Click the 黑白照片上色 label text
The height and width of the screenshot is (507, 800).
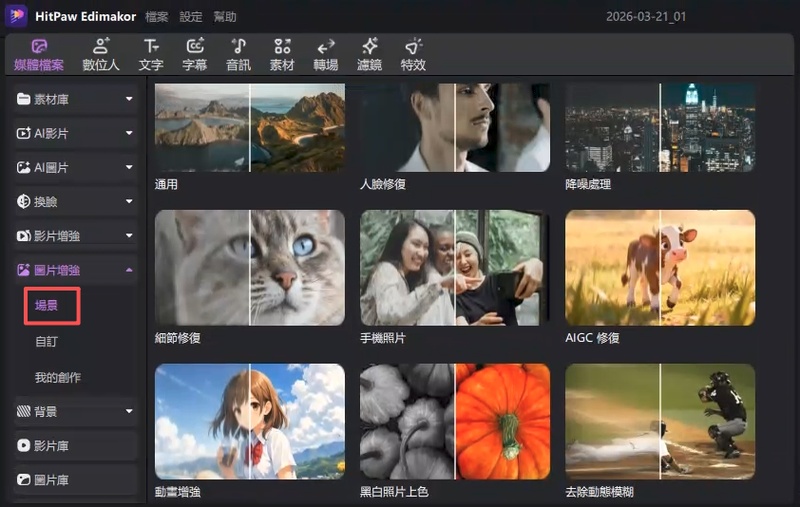(x=394, y=492)
